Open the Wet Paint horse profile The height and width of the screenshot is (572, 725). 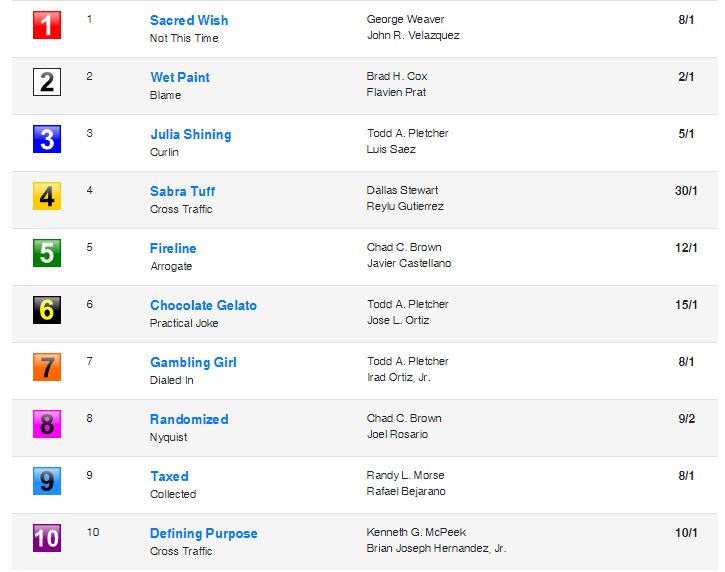pyautogui.click(x=180, y=77)
